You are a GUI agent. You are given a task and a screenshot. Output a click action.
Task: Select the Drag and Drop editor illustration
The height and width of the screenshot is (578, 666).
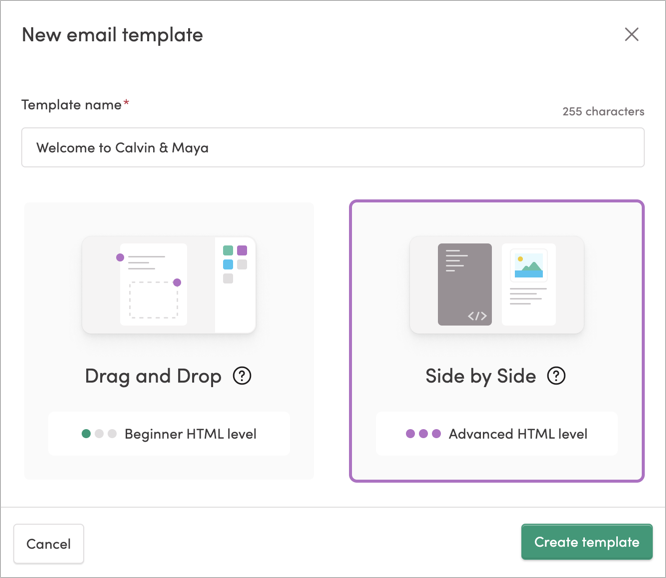tap(169, 285)
